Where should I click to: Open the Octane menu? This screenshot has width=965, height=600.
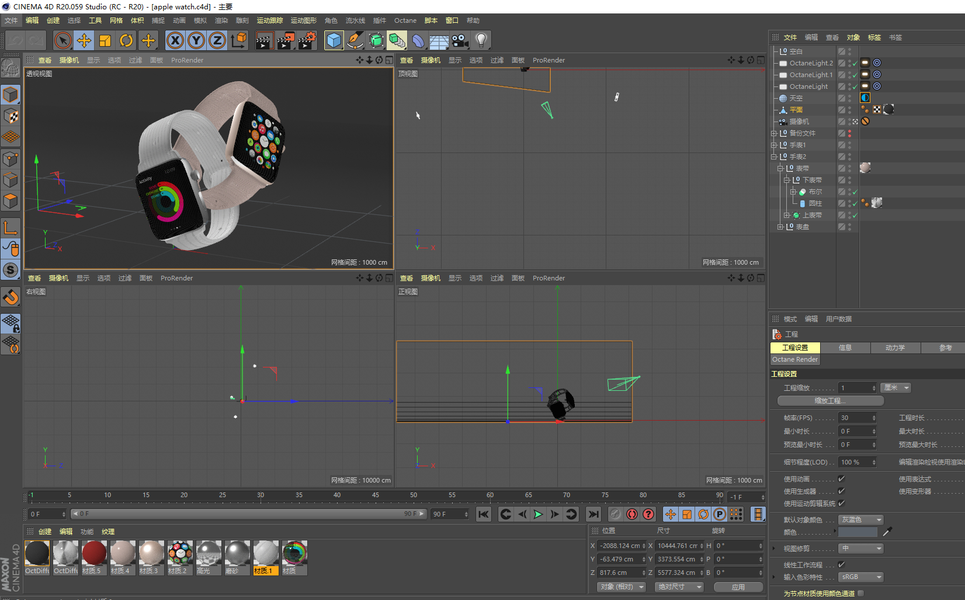[x=405, y=20]
